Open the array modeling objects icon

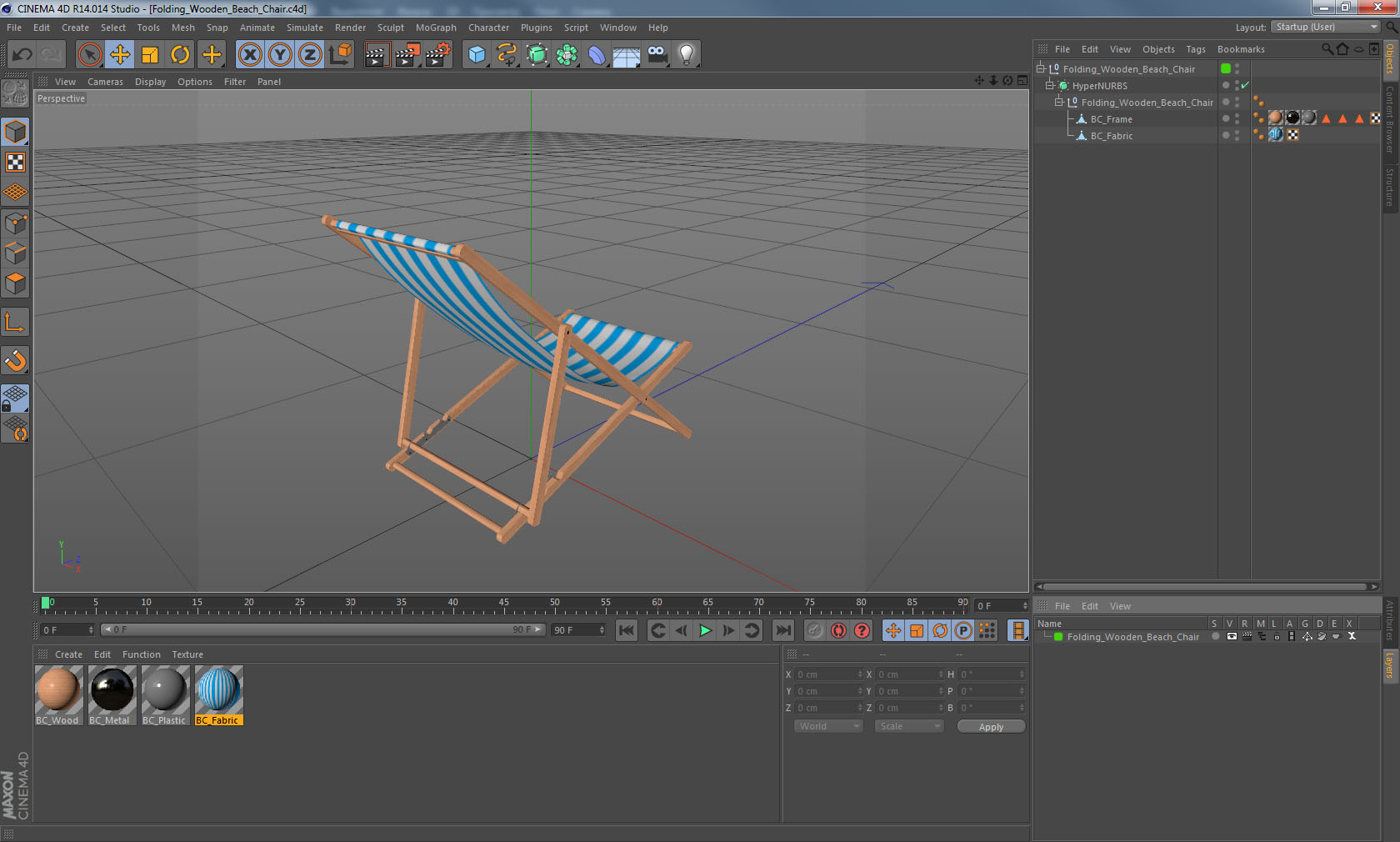point(567,55)
